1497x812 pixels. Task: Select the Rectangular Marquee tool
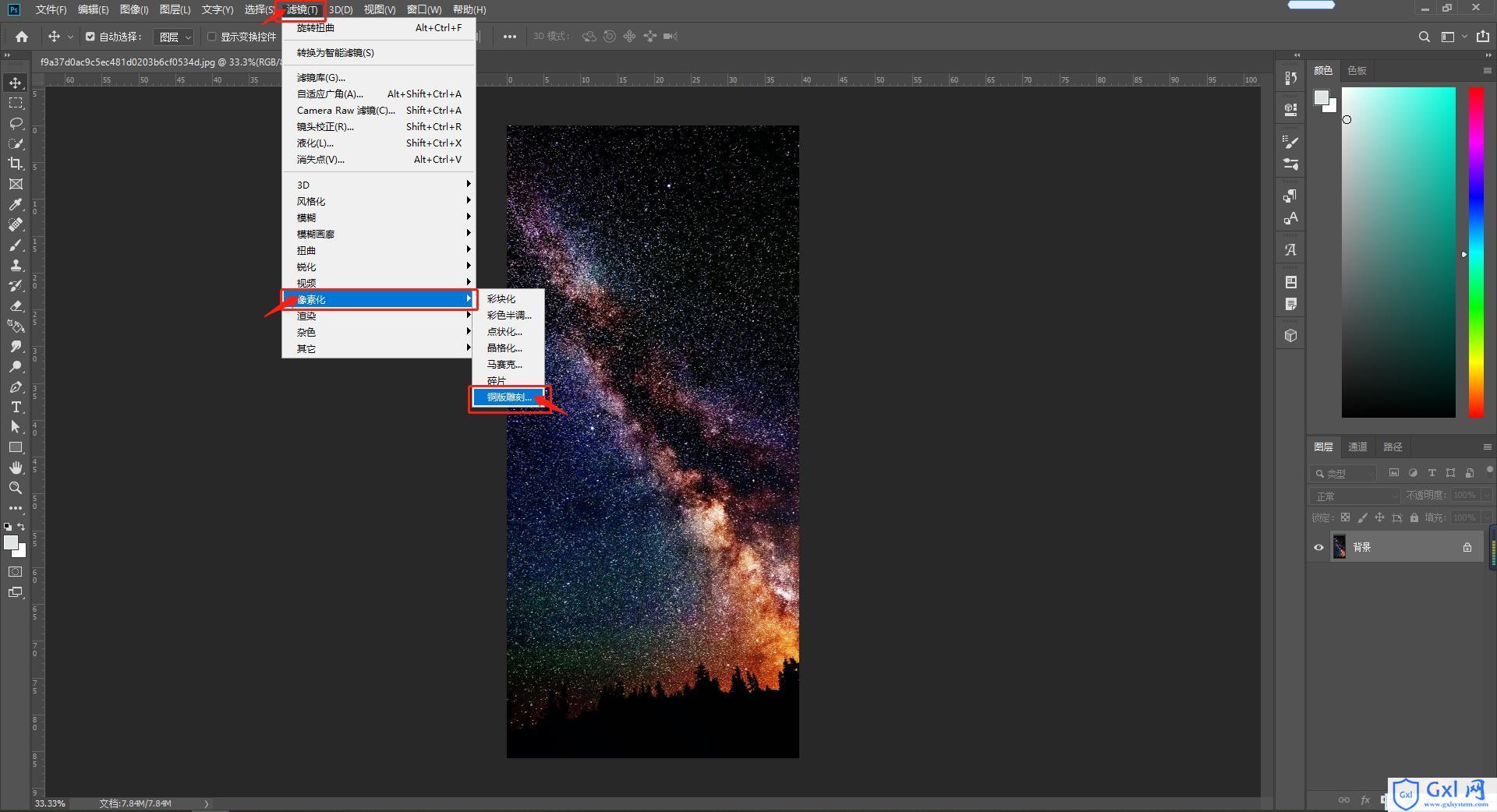tap(16, 103)
